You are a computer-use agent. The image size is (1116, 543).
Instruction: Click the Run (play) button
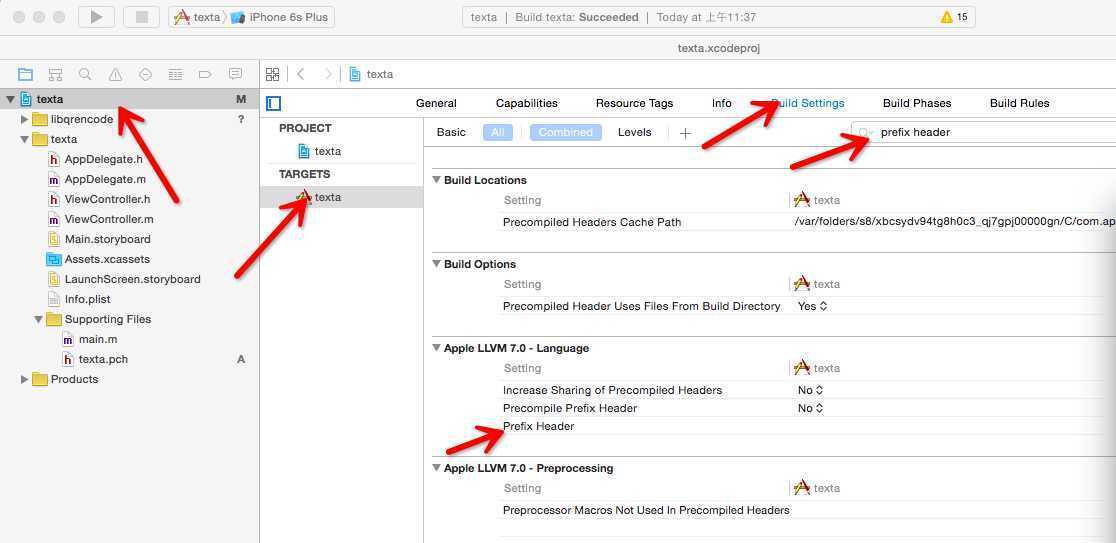[x=97, y=17]
